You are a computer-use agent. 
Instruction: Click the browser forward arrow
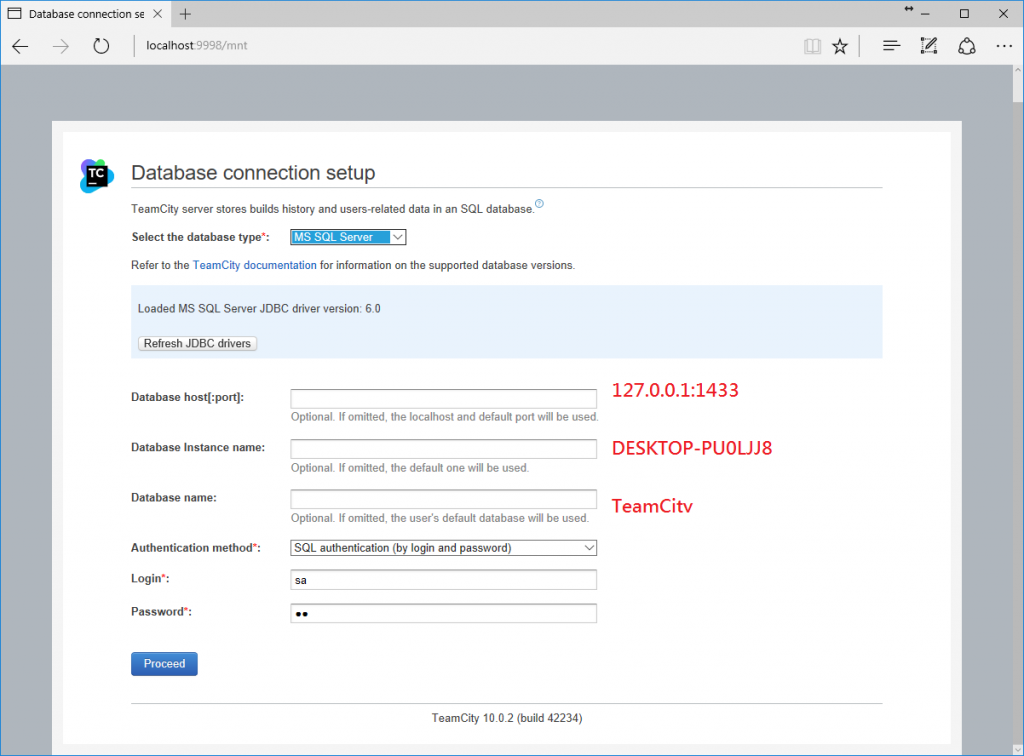point(61,46)
